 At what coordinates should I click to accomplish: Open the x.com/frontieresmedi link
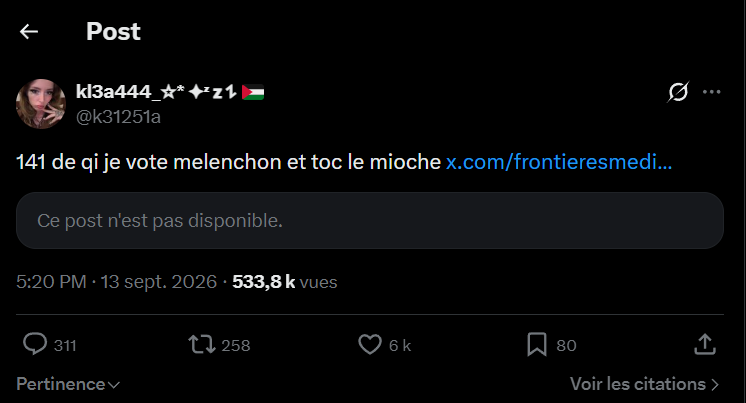(x=559, y=162)
